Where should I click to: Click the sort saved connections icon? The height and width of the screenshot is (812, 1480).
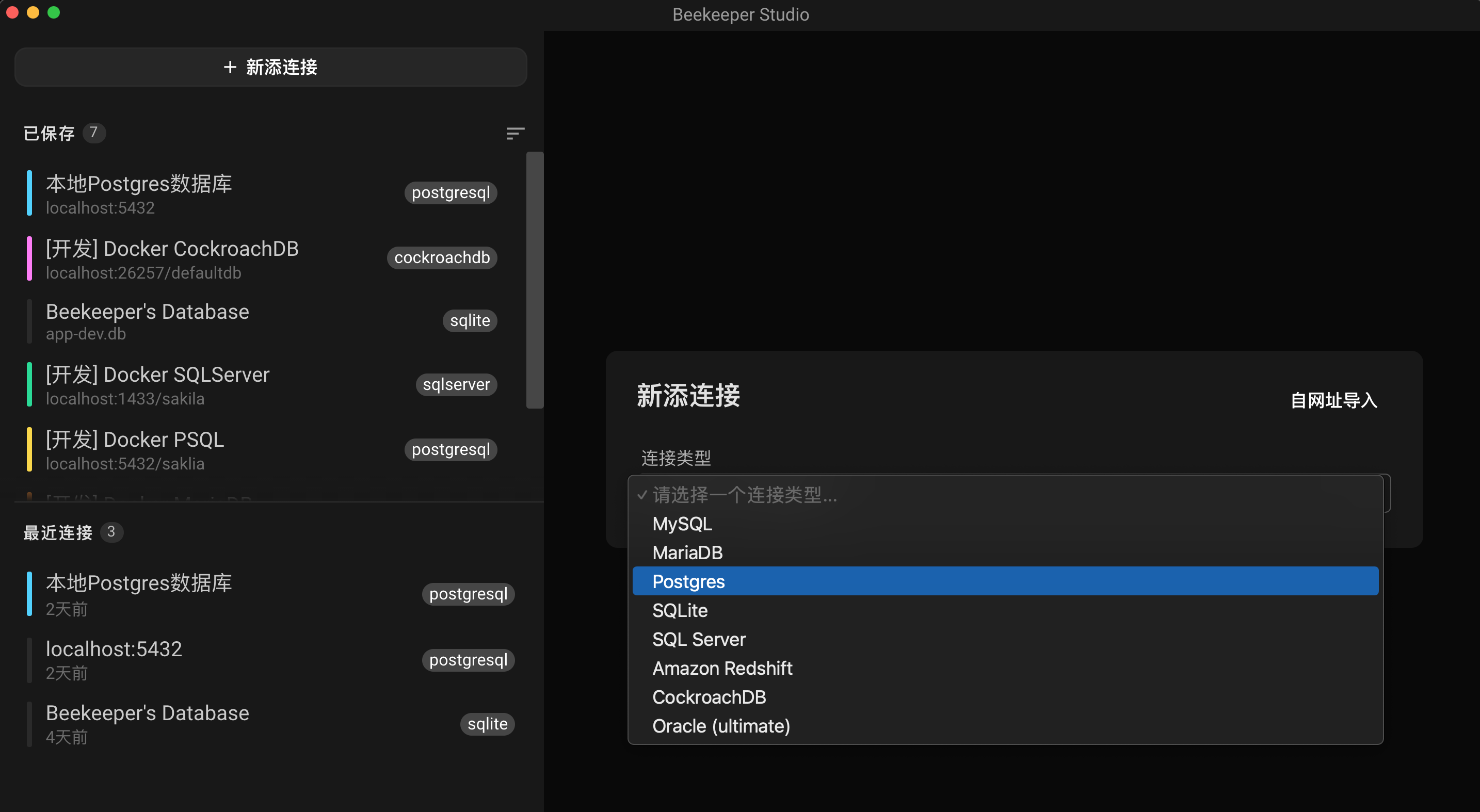[x=515, y=133]
